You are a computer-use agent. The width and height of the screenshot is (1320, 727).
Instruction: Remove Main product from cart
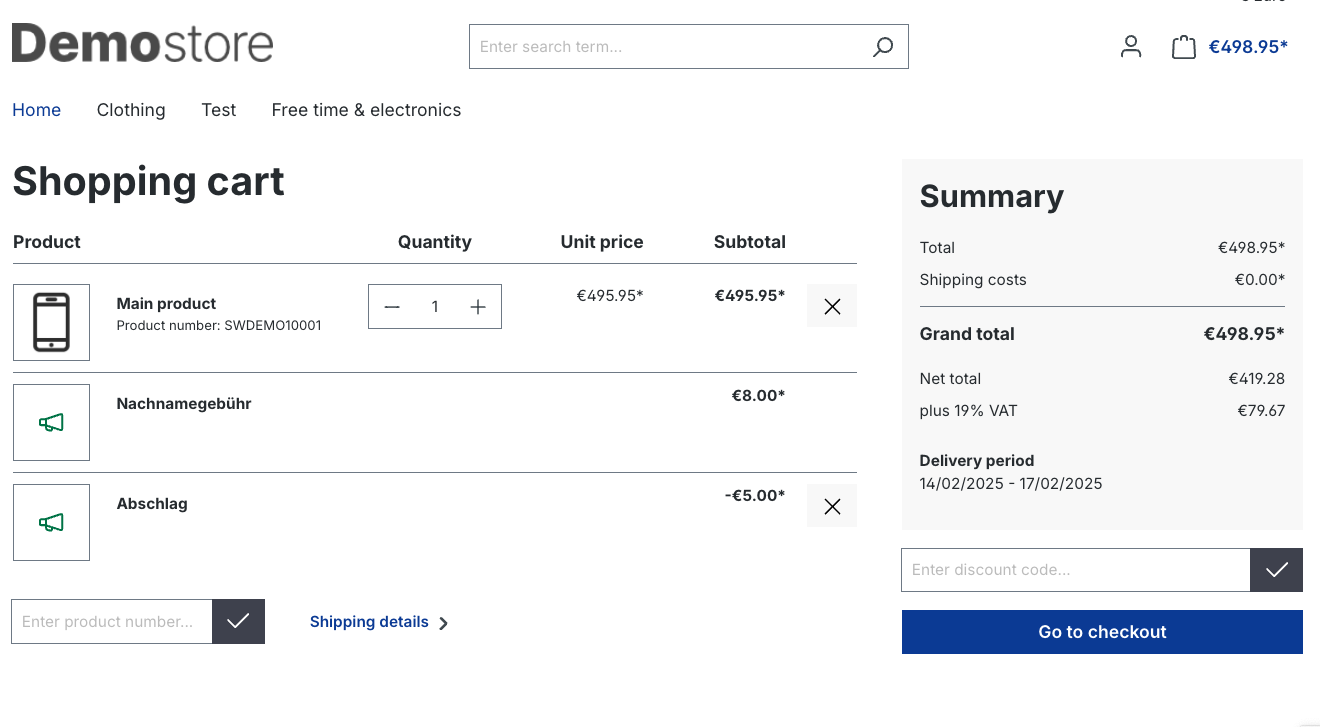click(831, 307)
